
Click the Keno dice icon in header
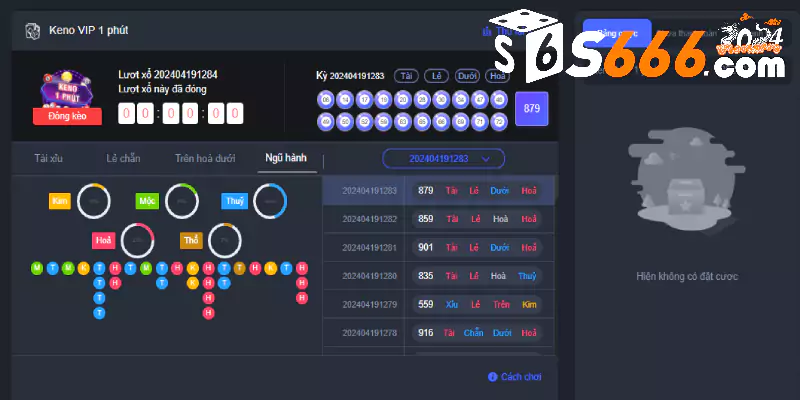32,30
